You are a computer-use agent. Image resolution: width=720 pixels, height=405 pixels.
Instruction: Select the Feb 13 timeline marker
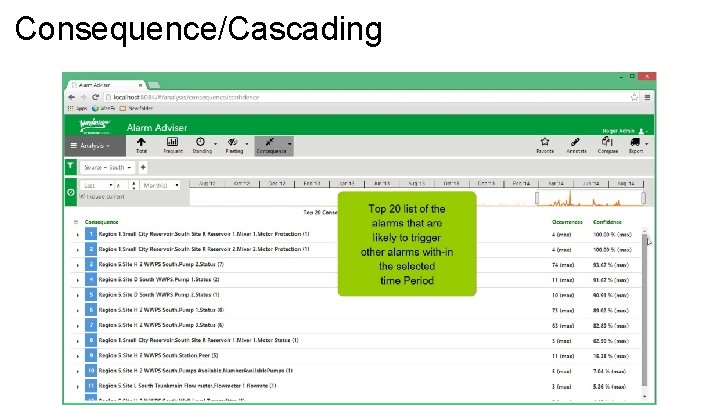(311, 183)
